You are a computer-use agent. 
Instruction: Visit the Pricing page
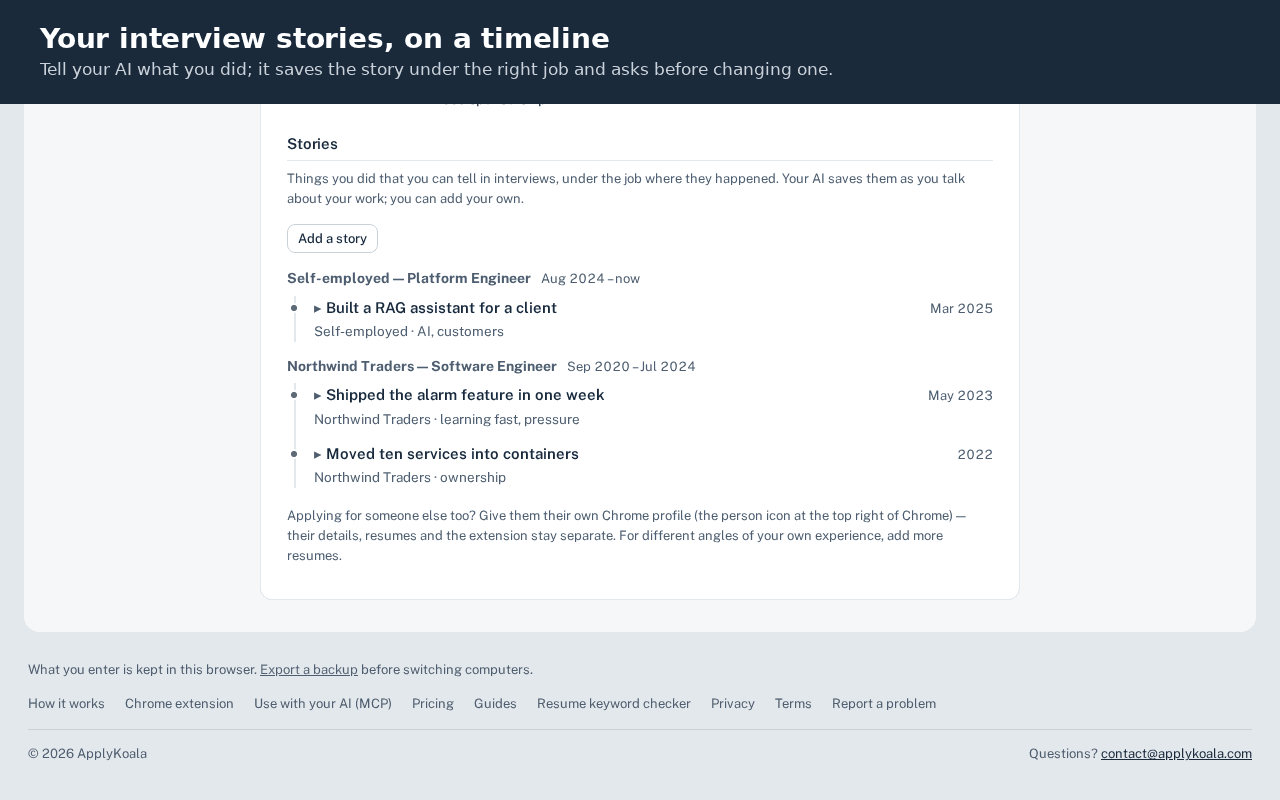tap(433, 704)
